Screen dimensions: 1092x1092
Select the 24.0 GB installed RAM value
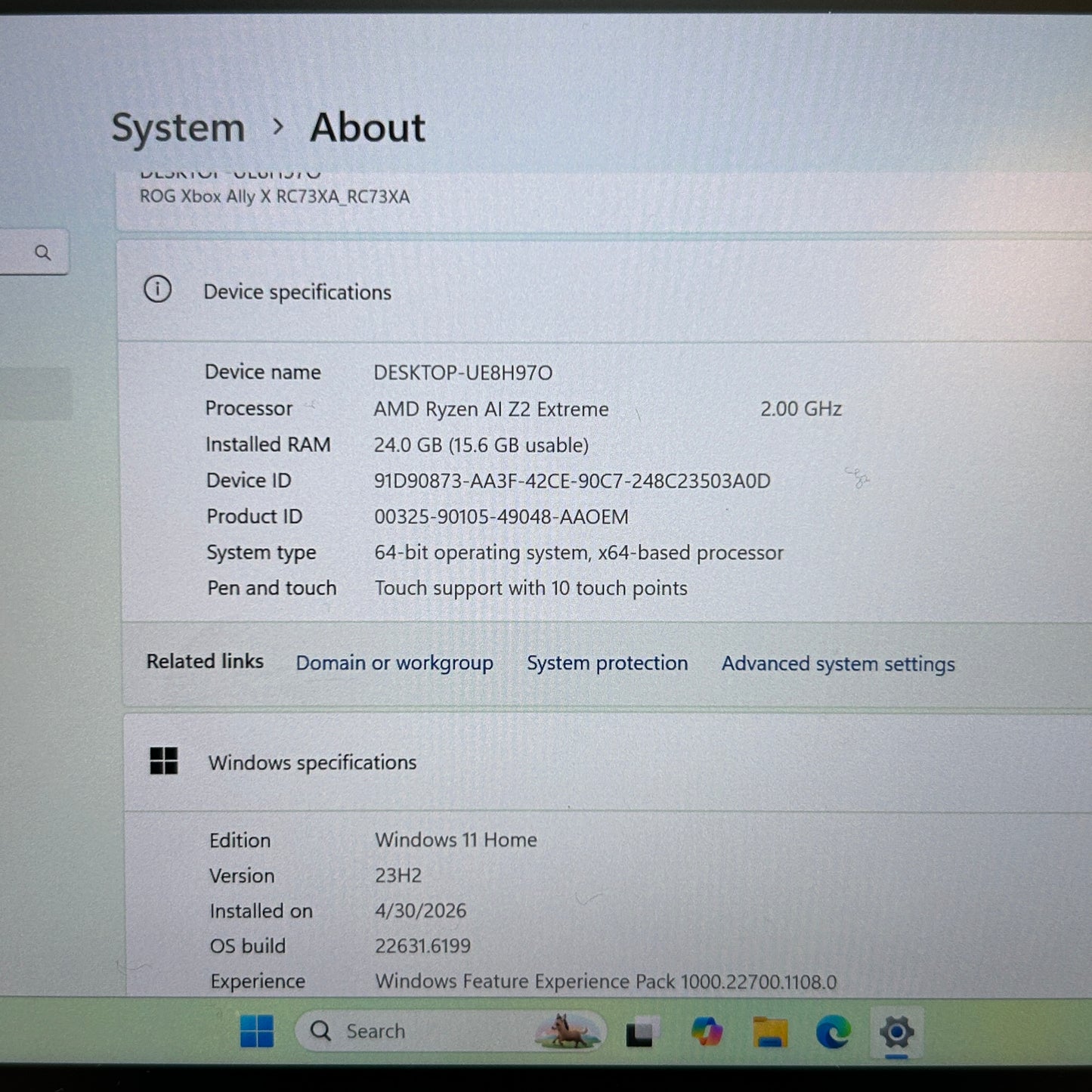tap(481, 445)
